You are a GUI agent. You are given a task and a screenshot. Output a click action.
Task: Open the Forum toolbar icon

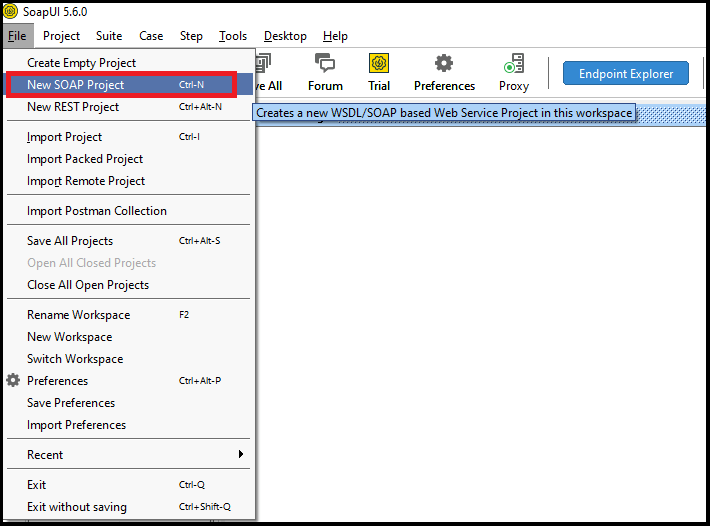(x=325, y=72)
